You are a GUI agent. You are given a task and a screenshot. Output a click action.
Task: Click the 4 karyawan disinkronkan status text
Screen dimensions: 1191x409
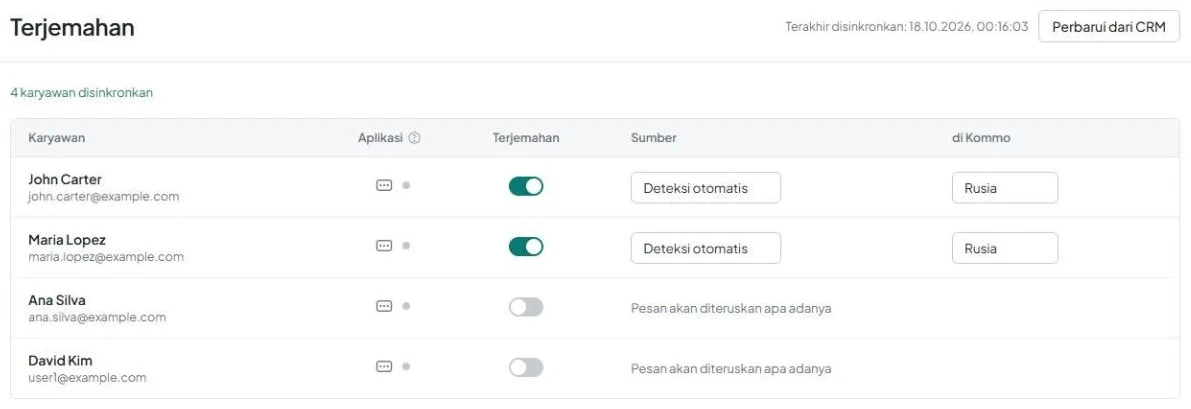(x=81, y=93)
